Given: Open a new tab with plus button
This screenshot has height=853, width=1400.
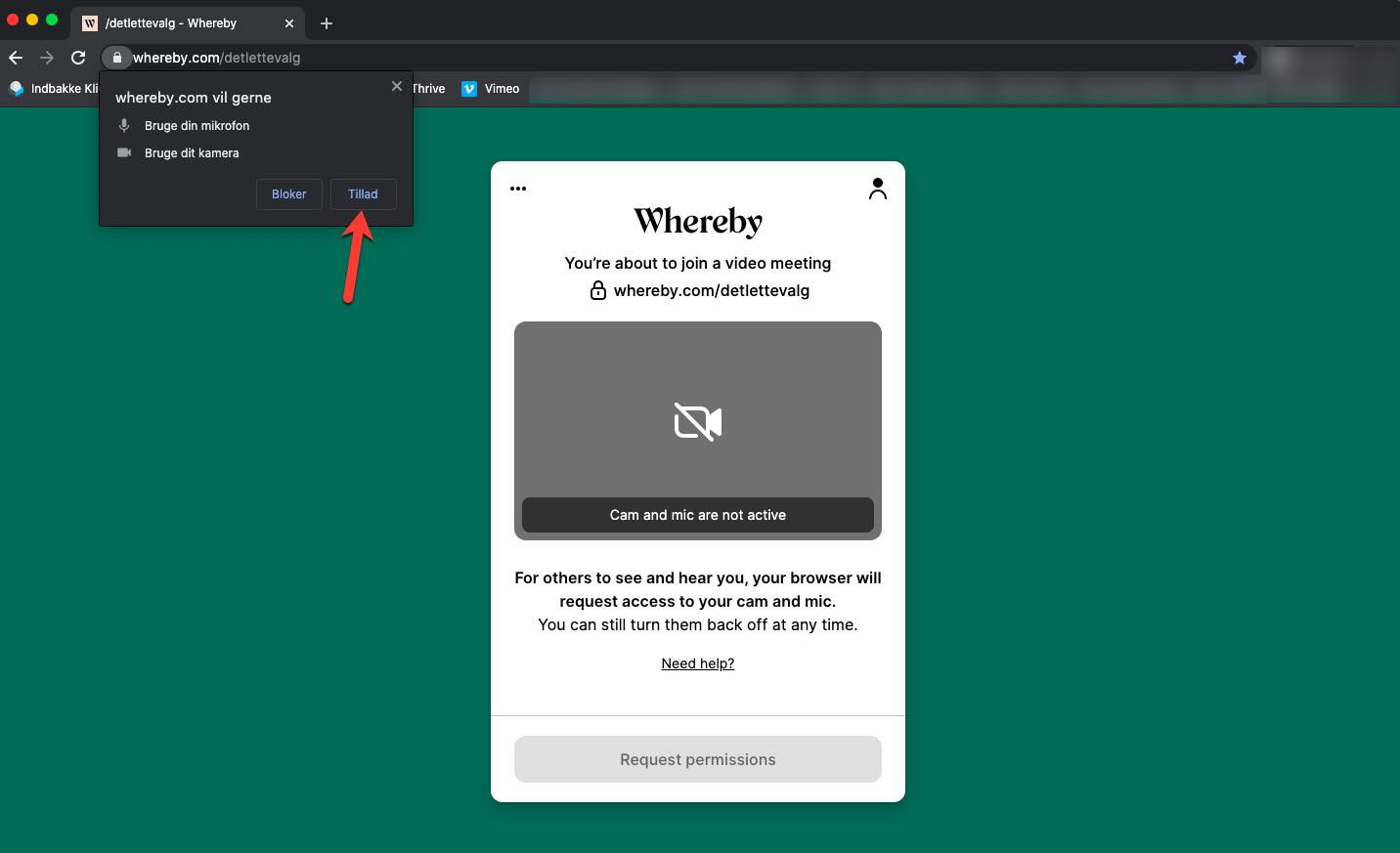Looking at the screenshot, I should [x=327, y=23].
